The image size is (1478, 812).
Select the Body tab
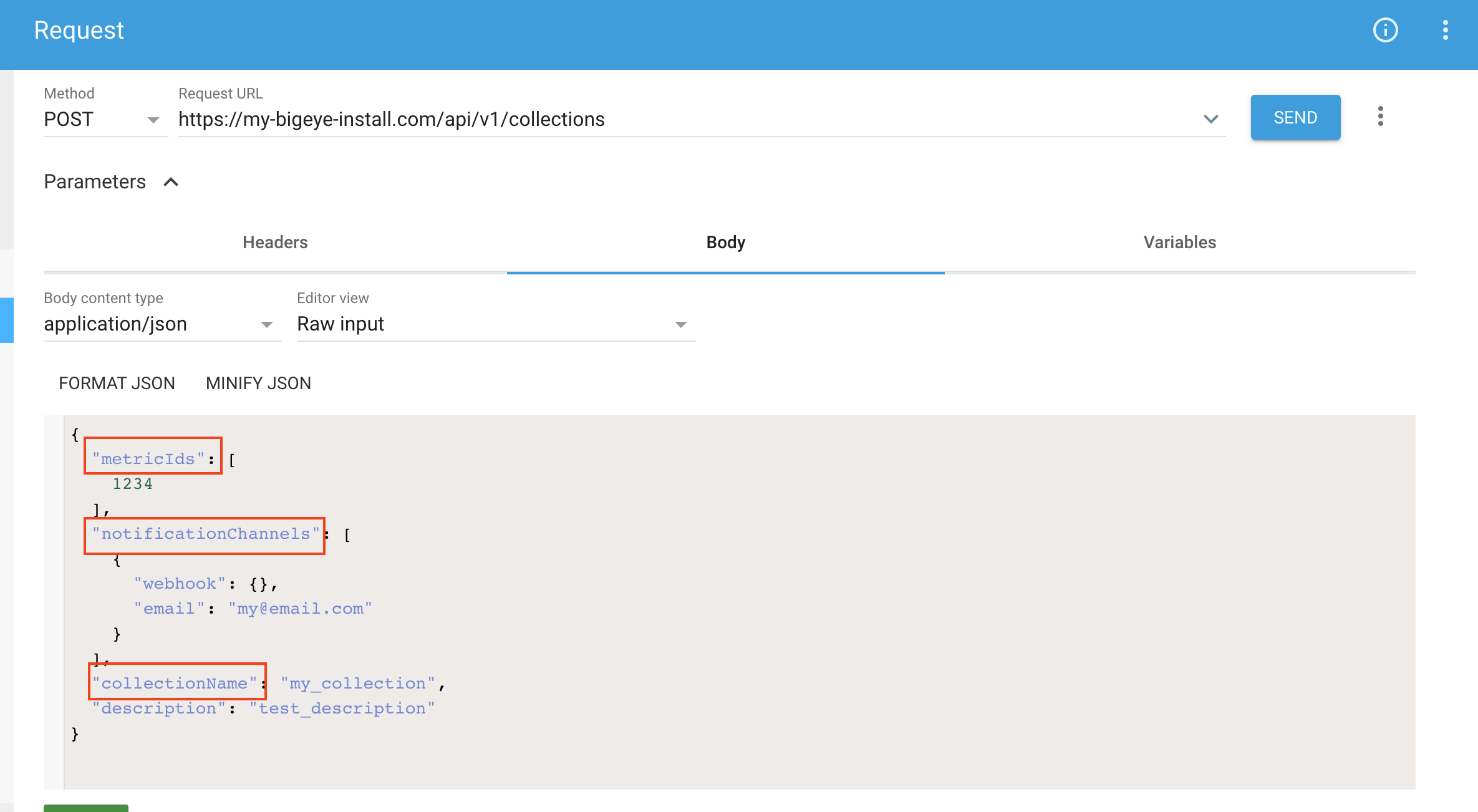pos(725,242)
